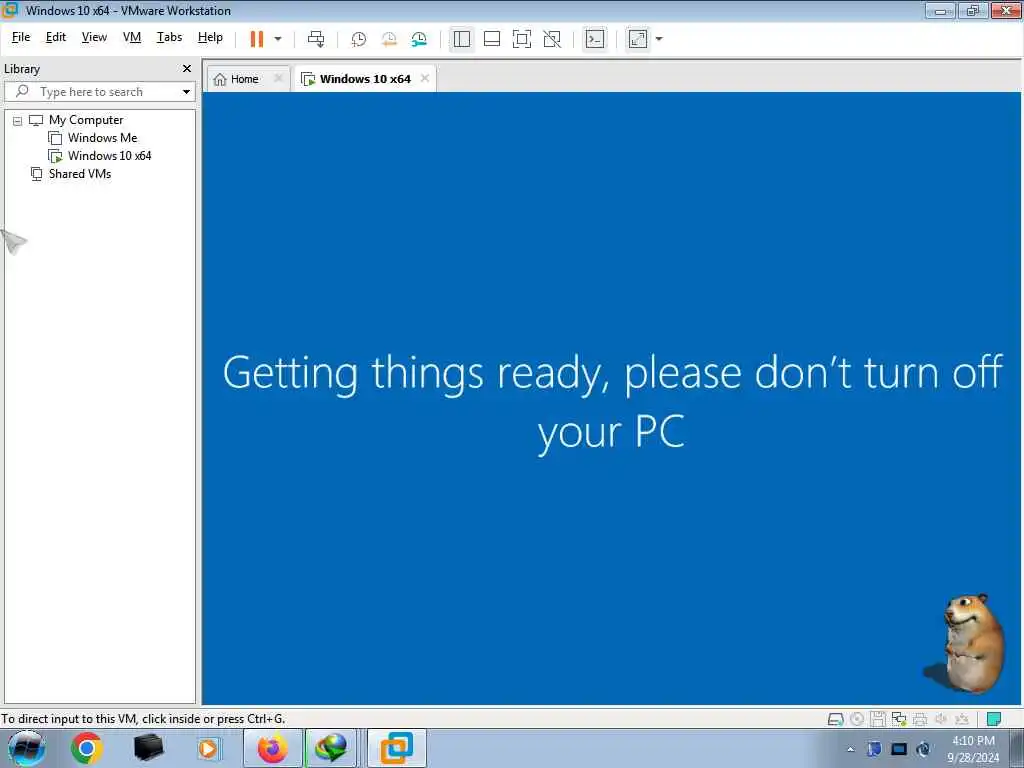Open Google Chrome from the taskbar
This screenshot has width=1024, height=768.
click(86, 748)
